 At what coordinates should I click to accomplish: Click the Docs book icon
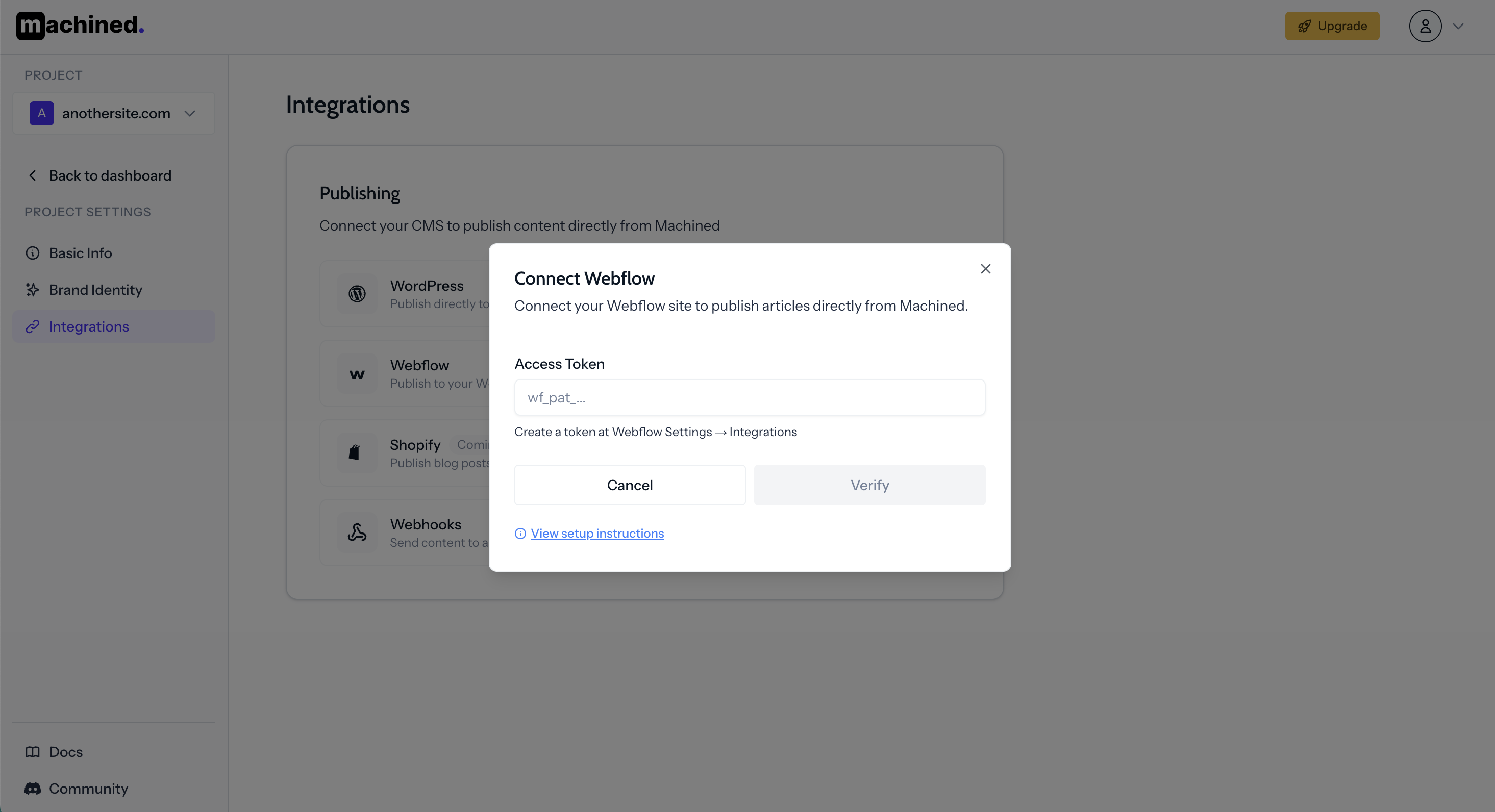33,752
